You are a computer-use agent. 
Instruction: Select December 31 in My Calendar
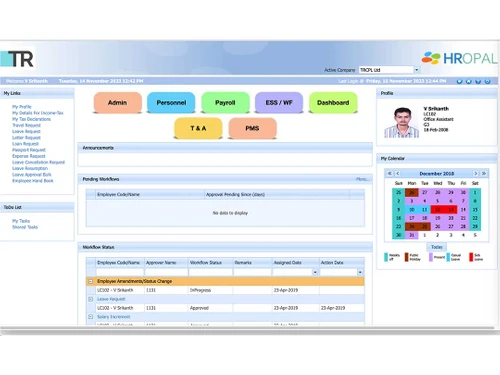(x=411, y=235)
